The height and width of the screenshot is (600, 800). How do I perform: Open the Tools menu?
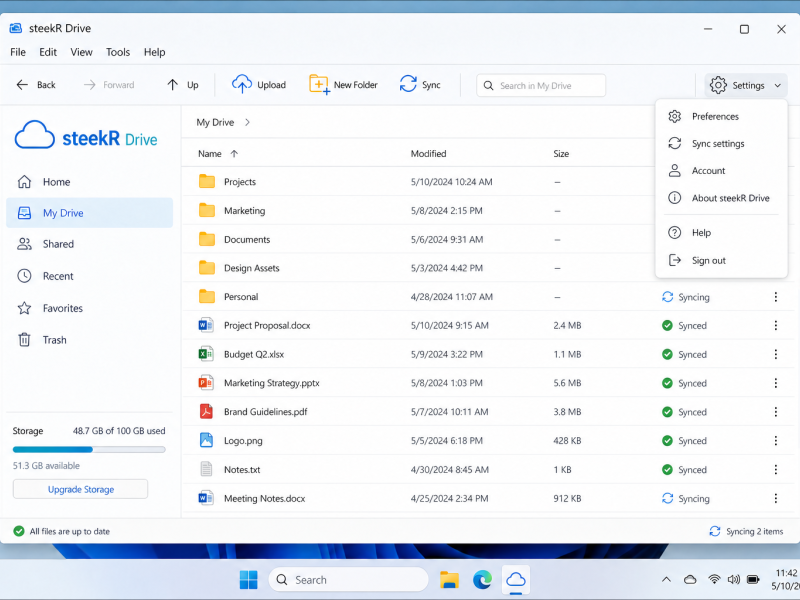[x=118, y=52]
